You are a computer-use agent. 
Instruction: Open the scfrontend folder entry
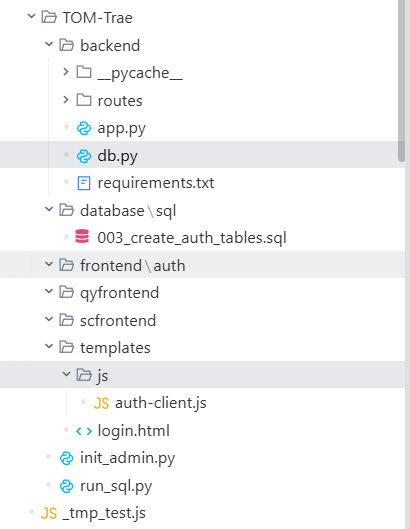click(202, 320)
